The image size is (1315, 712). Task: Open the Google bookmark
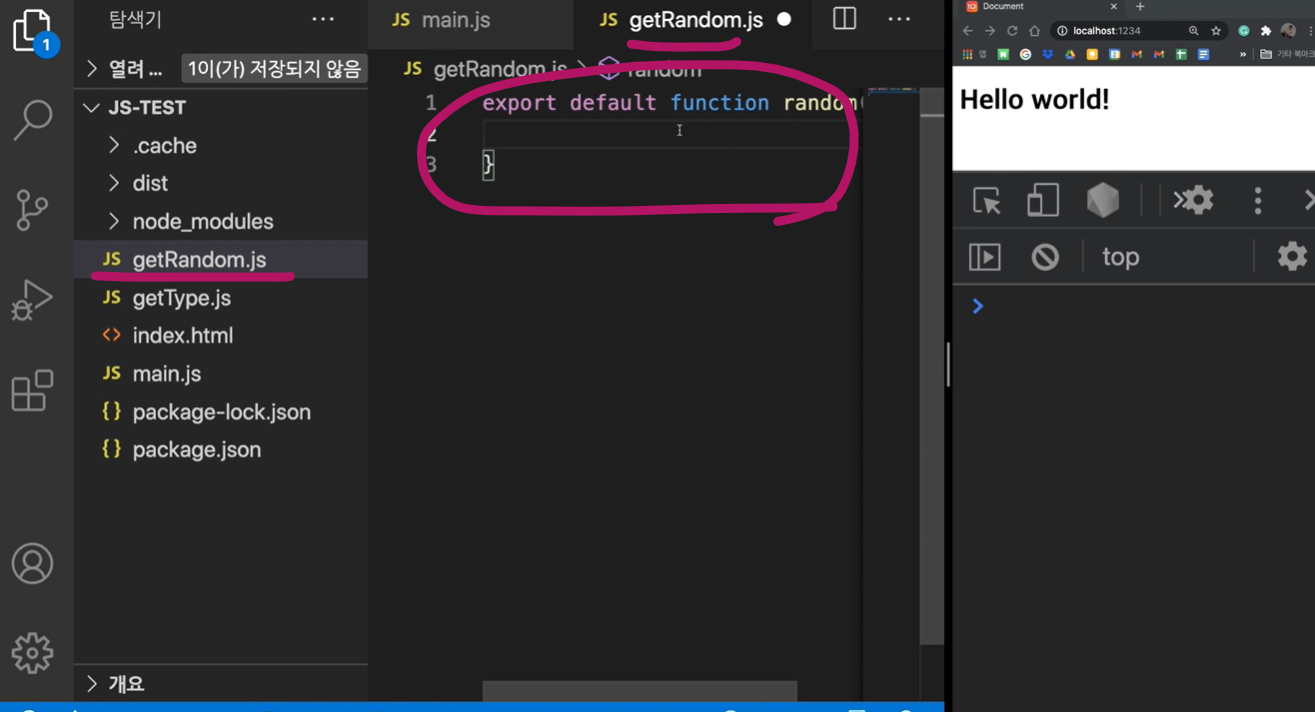1025,54
